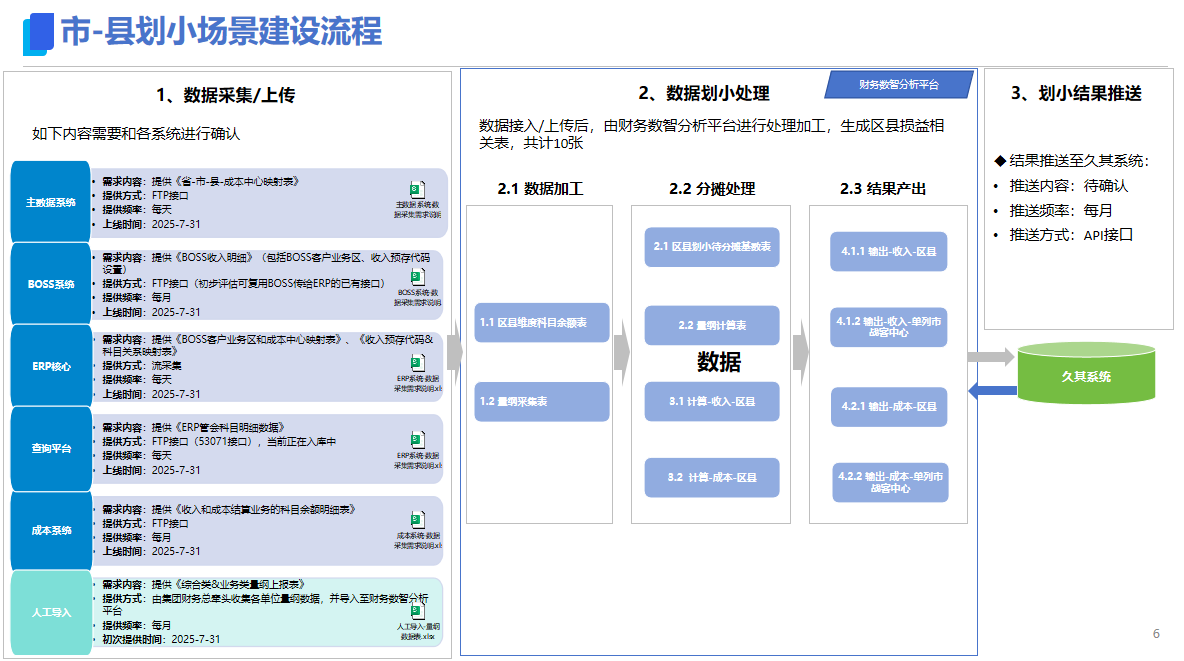Click the gray arrow pointing to 久其系统

pos(991,357)
